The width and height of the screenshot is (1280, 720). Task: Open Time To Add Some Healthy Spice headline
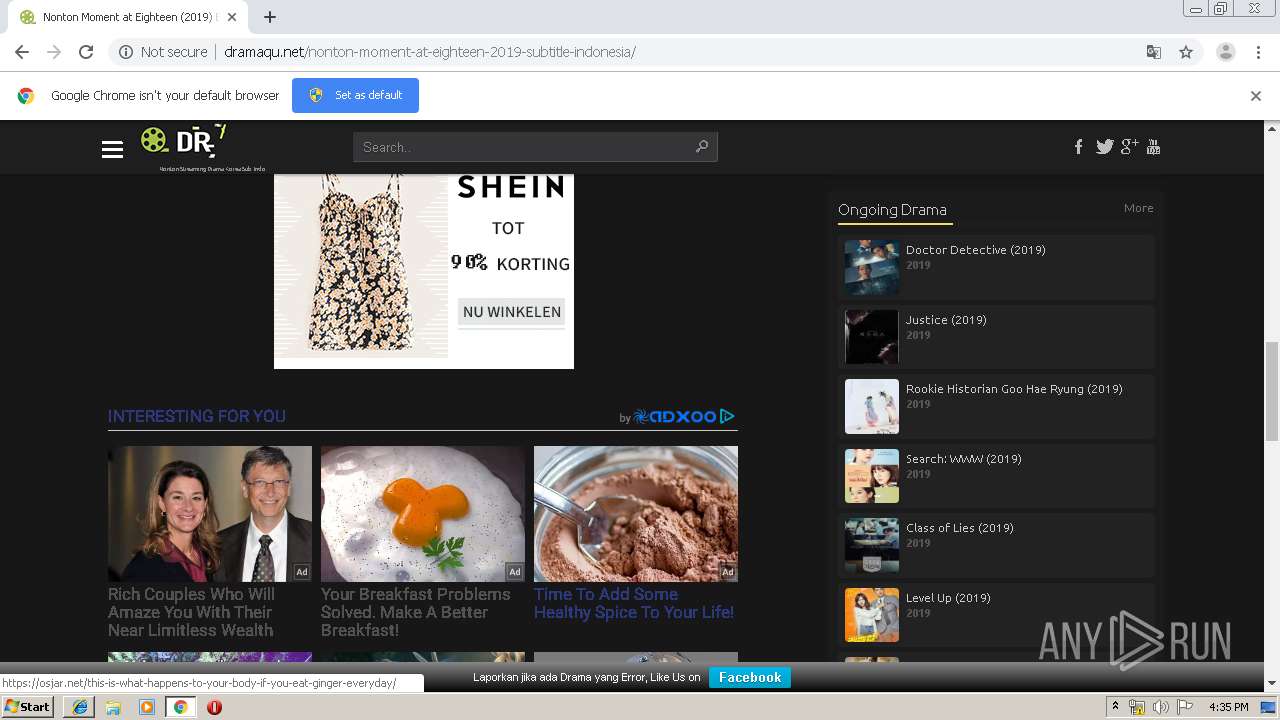(634, 603)
